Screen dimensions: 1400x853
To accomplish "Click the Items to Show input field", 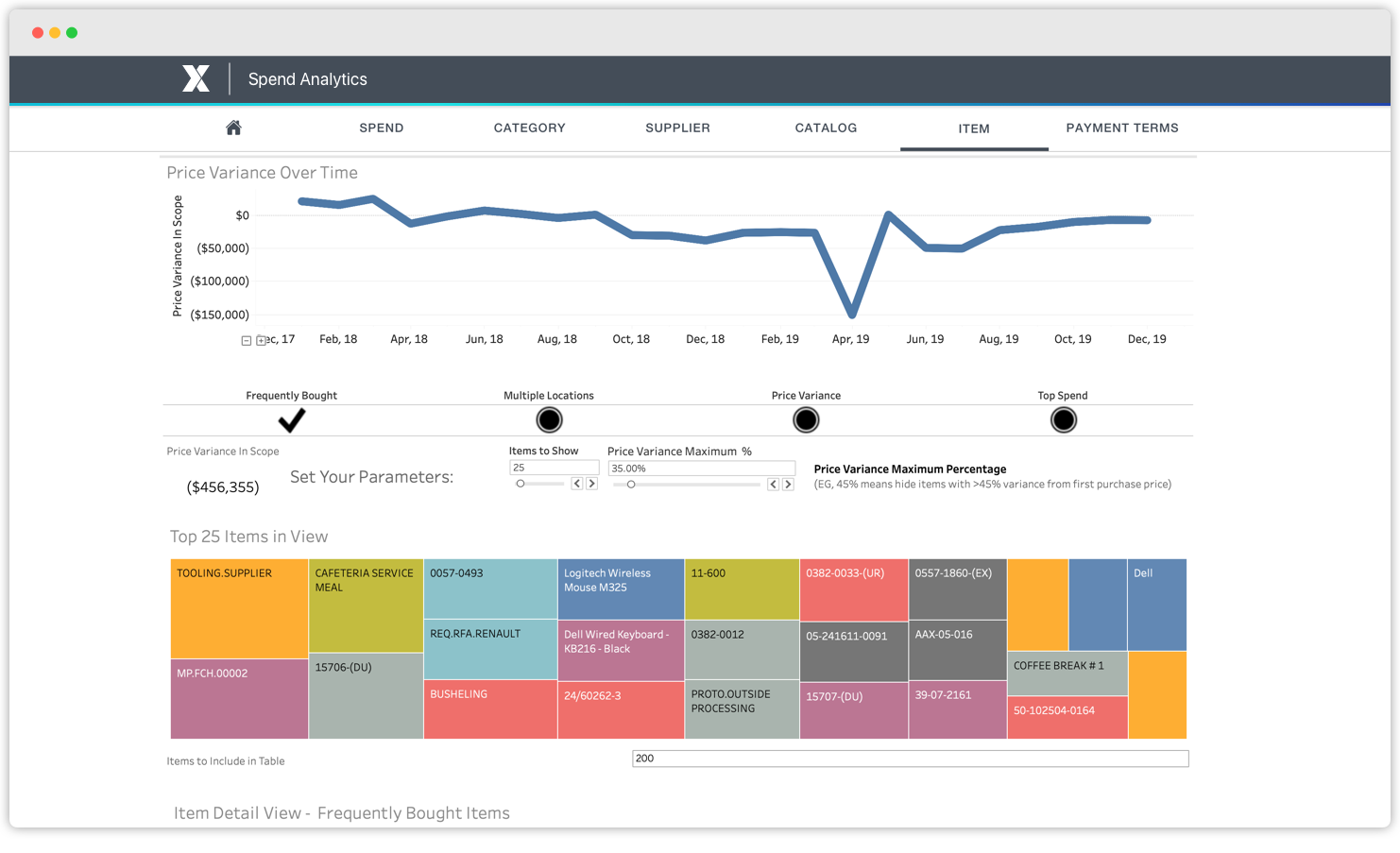I will [x=555, y=468].
